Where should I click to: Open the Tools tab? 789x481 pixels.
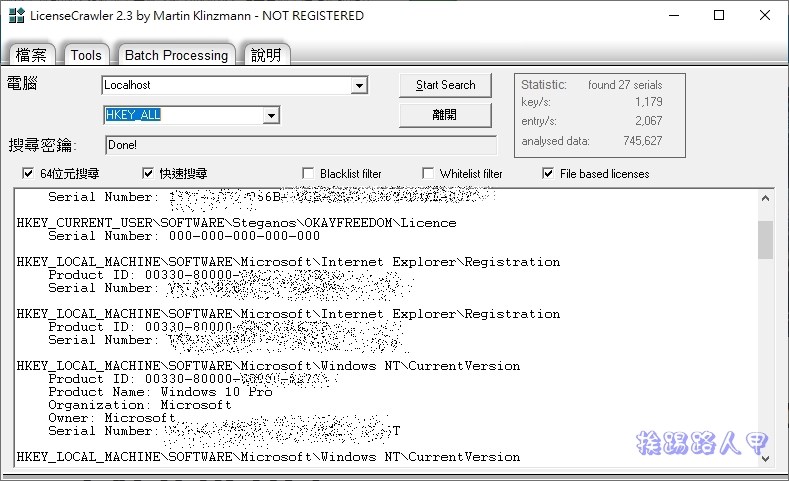86,54
